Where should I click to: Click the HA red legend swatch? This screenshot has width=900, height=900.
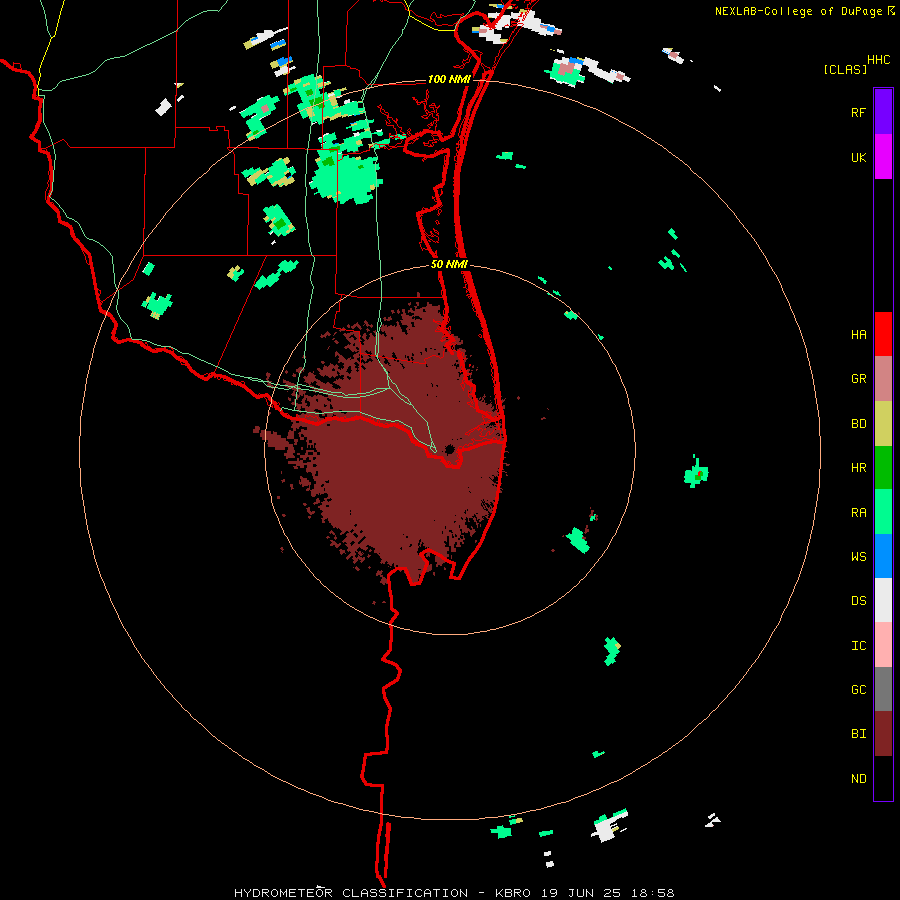[883, 334]
